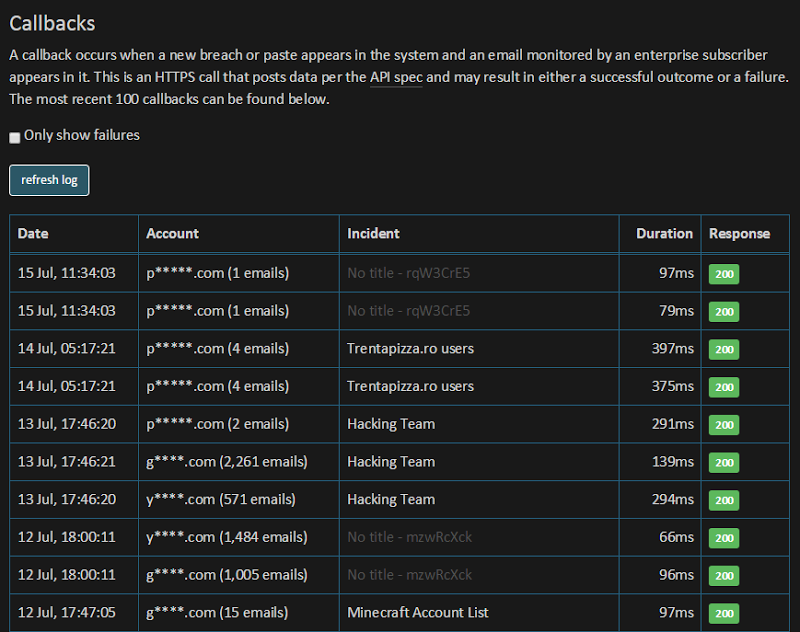
Task: Select the Hacking Team incident entry
Action: (x=391, y=424)
